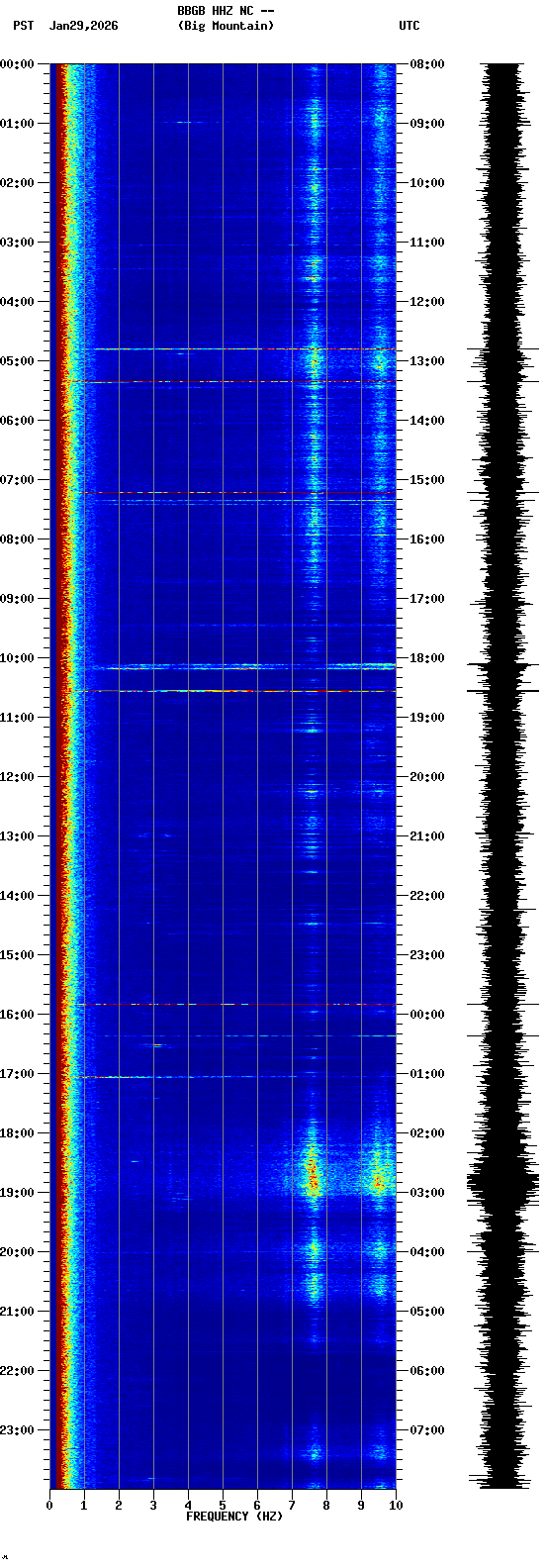Viewport: 546px width, 1568px height.
Task: Click the 05:00 label on UTC axis
Action: click(427, 1312)
